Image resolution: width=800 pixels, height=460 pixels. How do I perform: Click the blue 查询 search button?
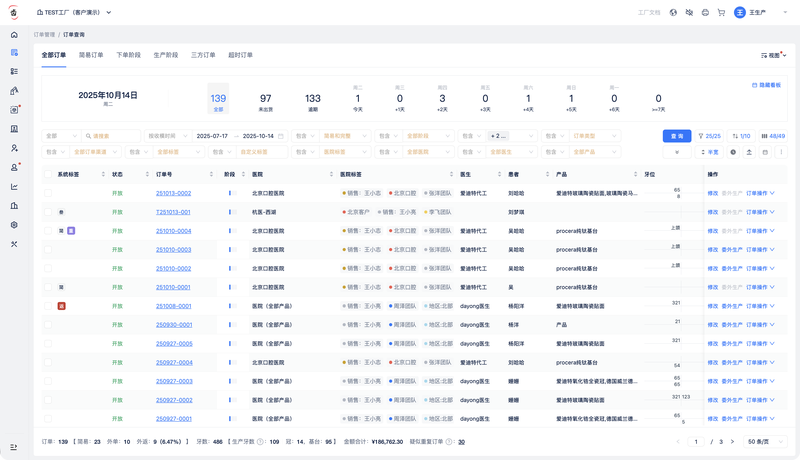[676, 136]
